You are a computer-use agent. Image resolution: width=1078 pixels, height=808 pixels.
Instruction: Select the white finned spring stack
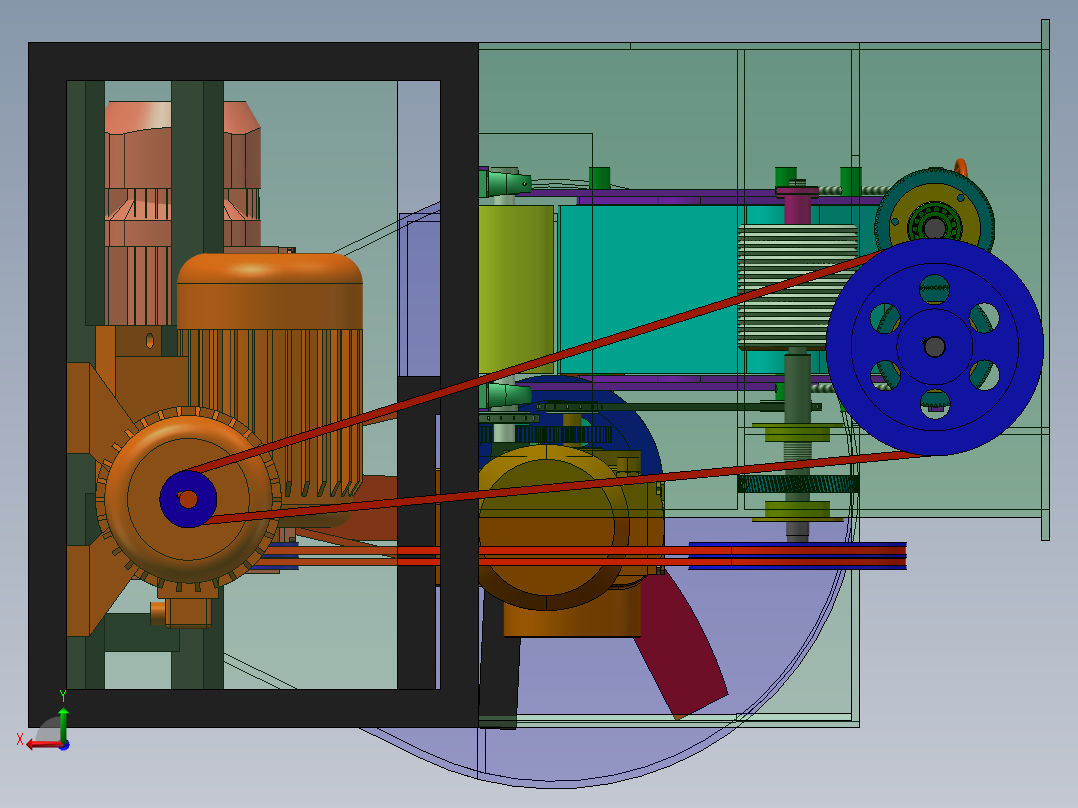[797, 287]
